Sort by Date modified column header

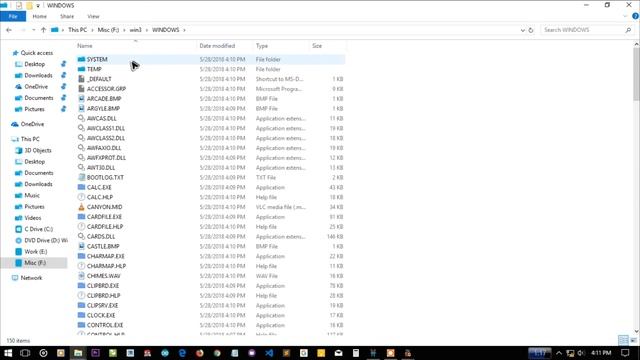217,46
